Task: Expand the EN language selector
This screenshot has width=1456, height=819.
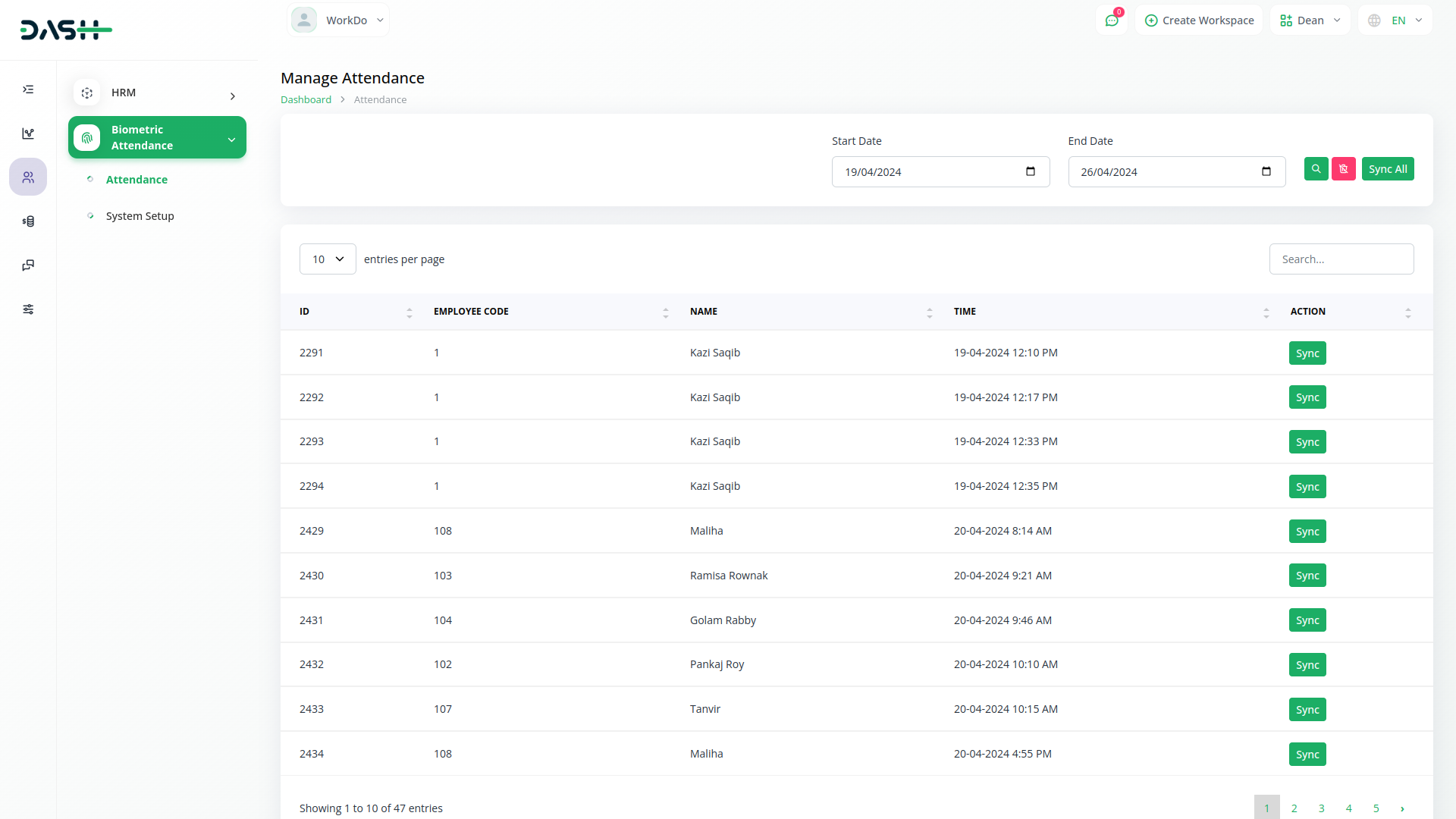Action: coord(1395,20)
